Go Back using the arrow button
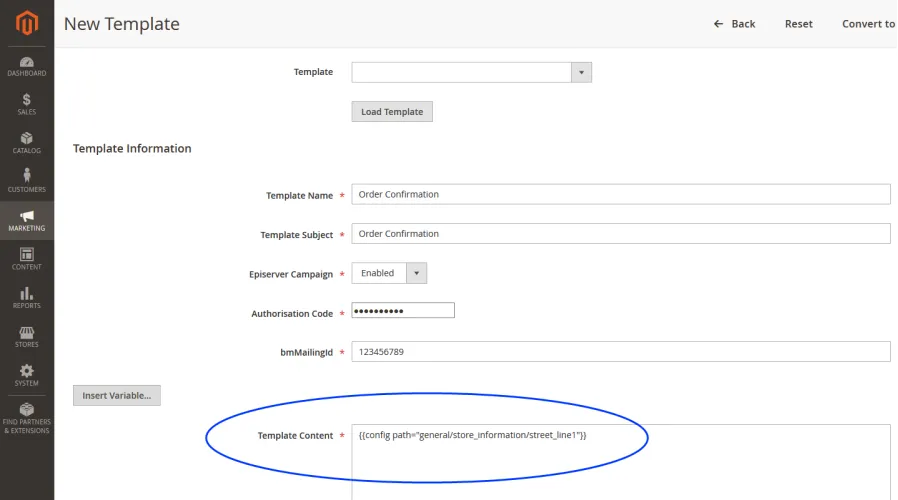898x500 pixels. click(734, 24)
